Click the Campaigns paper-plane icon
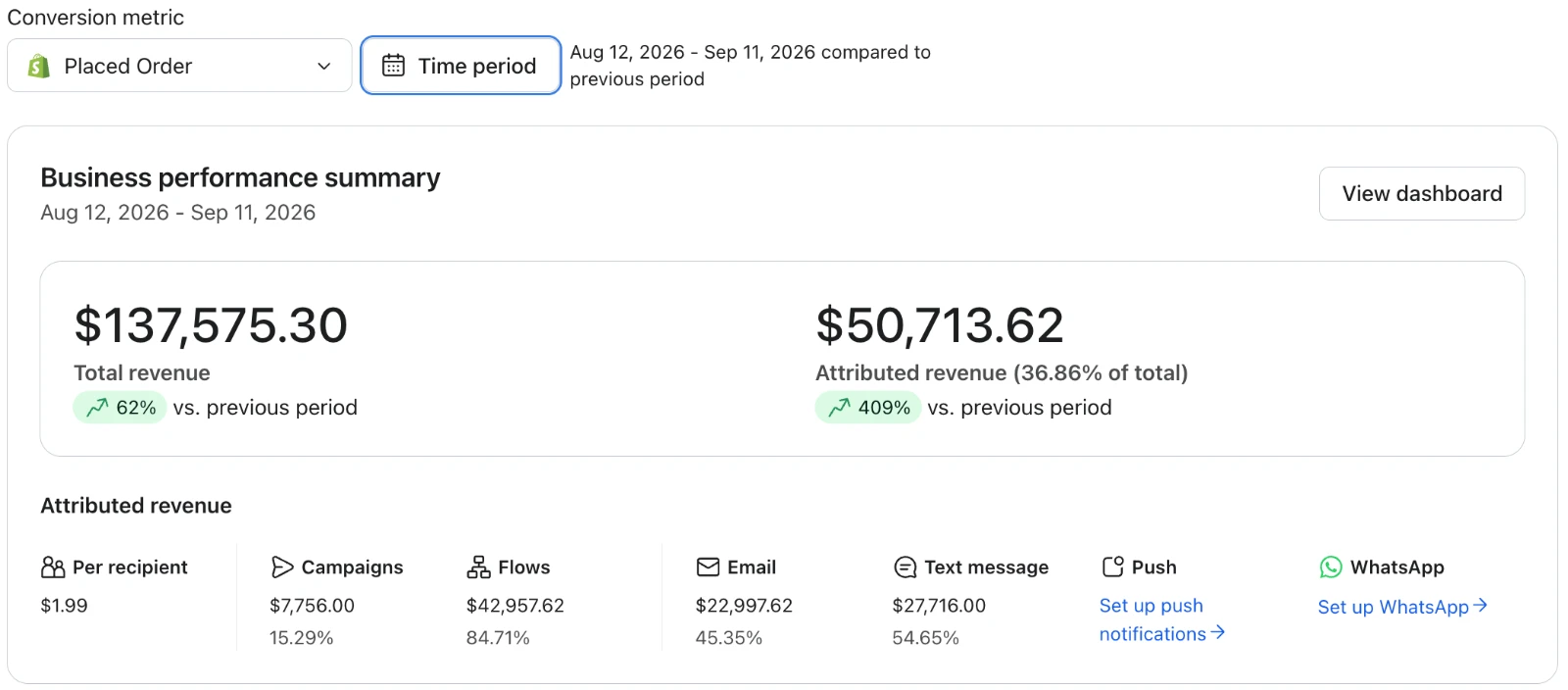 tap(282, 567)
